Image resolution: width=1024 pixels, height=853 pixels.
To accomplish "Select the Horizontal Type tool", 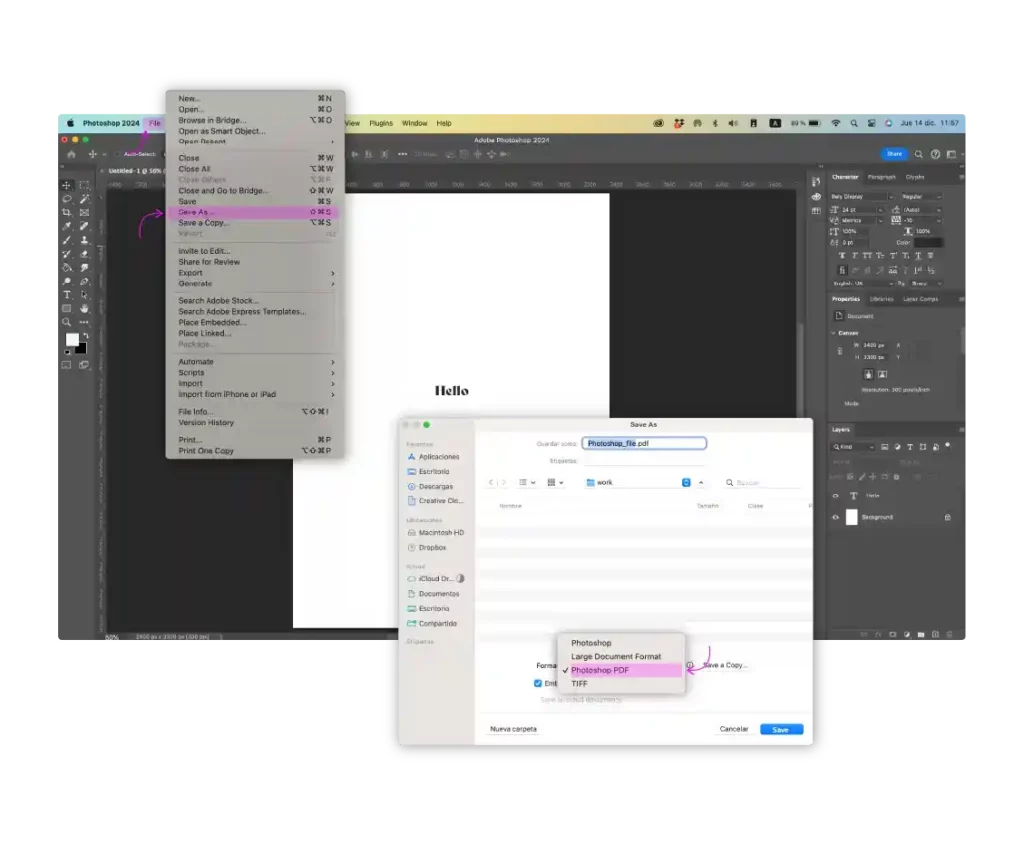I will [67, 295].
